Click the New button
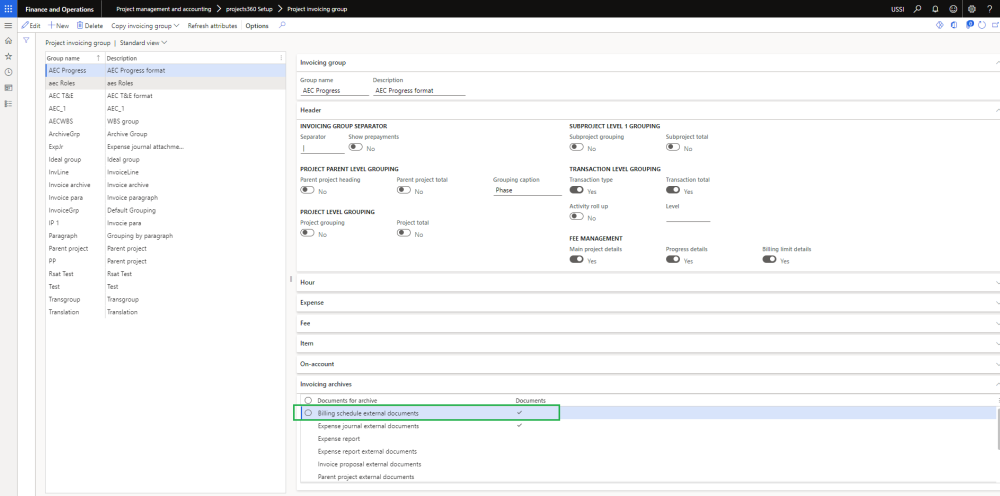Viewport: 1000px width, 496px height. pyautogui.click(x=58, y=25)
